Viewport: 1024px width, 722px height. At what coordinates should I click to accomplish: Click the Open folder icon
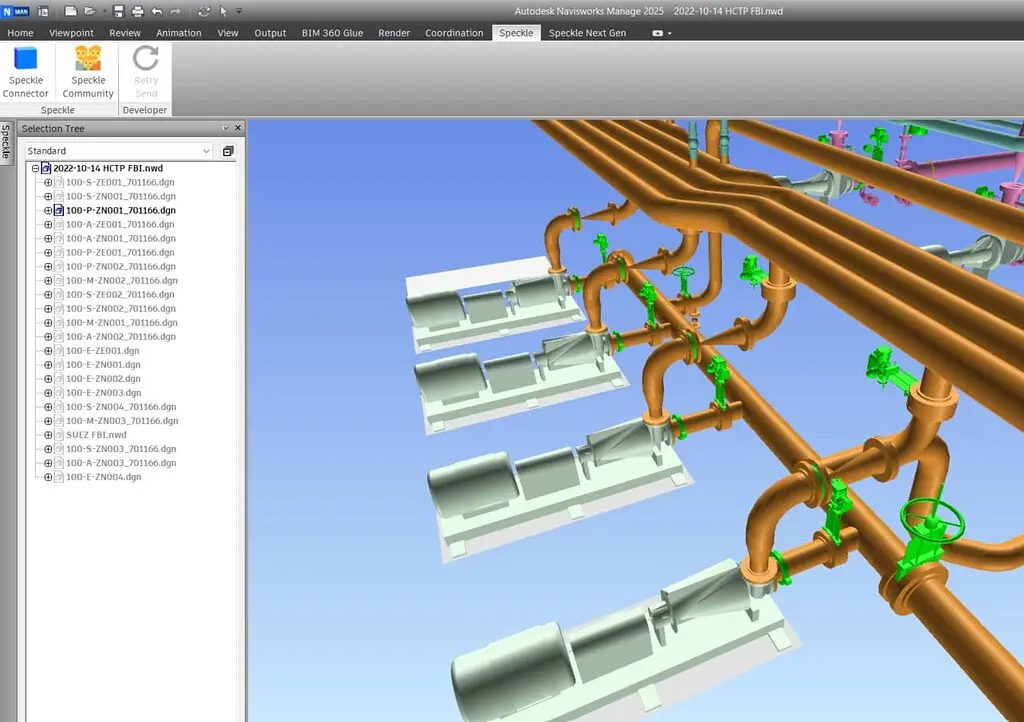[x=90, y=11]
